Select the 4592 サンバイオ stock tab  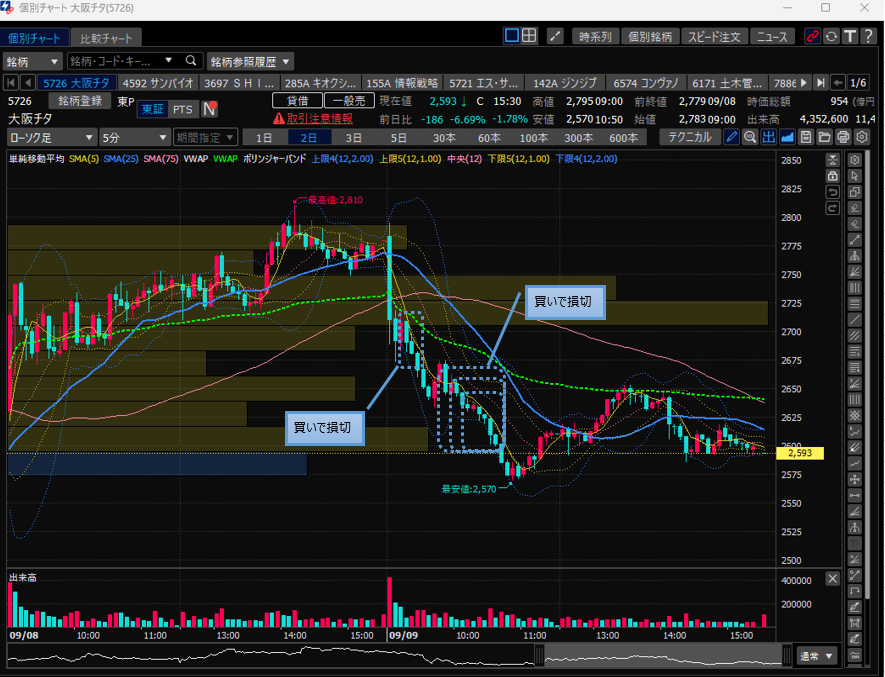pyautogui.click(x=158, y=83)
